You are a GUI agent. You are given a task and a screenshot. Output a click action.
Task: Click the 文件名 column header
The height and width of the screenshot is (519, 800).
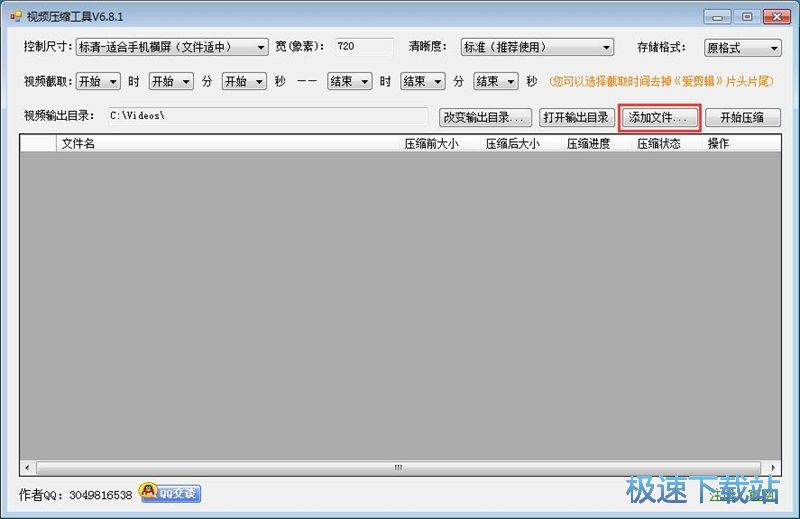coord(78,144)
